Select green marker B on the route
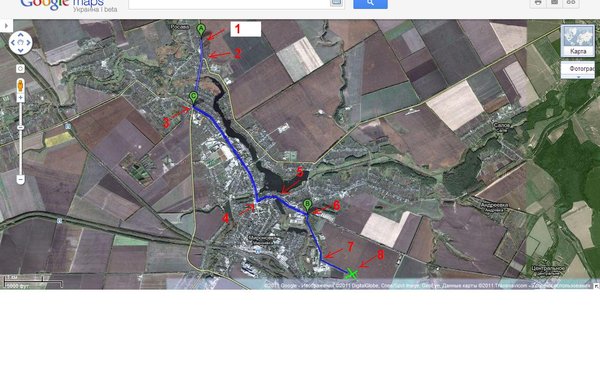This screenshot has width=600, height=375. click(x=307, y=205)
